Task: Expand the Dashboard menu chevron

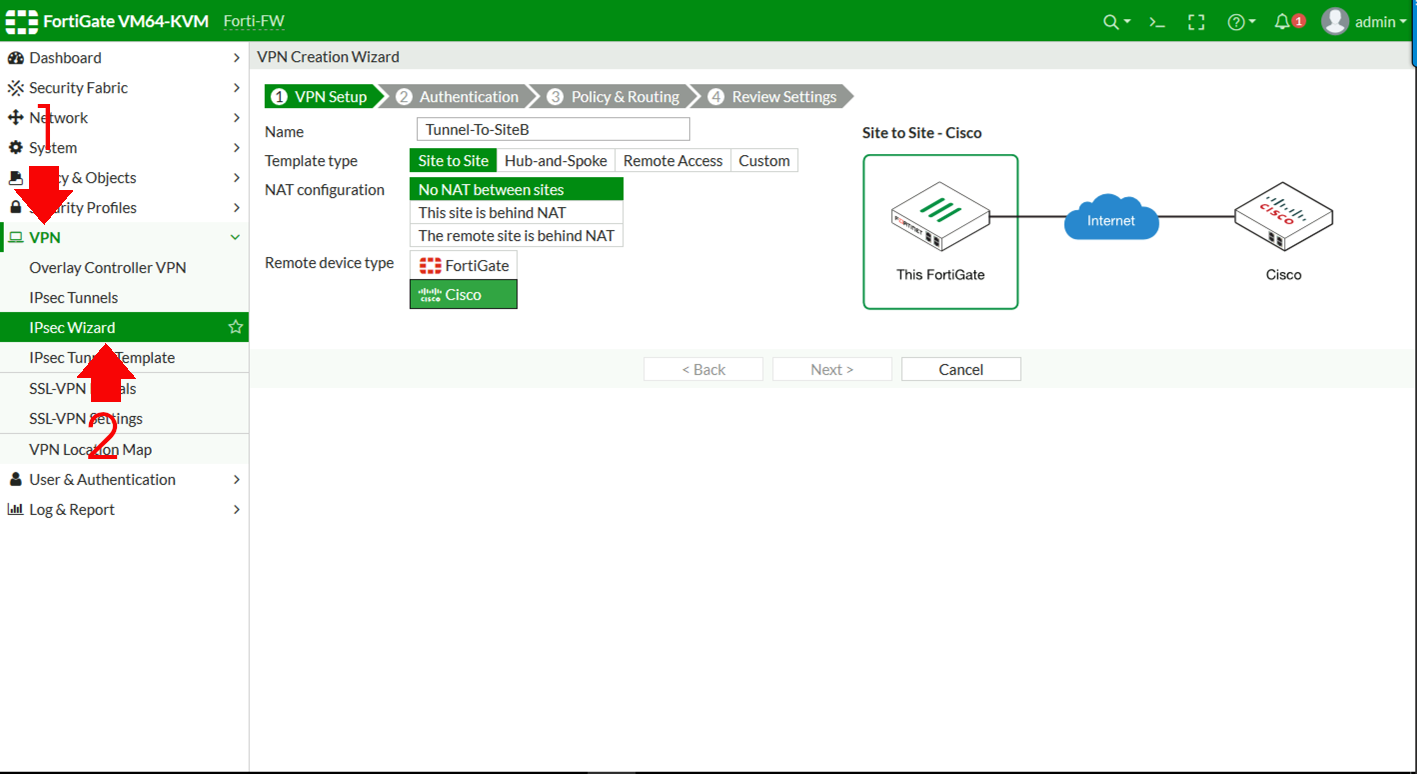Action: point(236,58)
